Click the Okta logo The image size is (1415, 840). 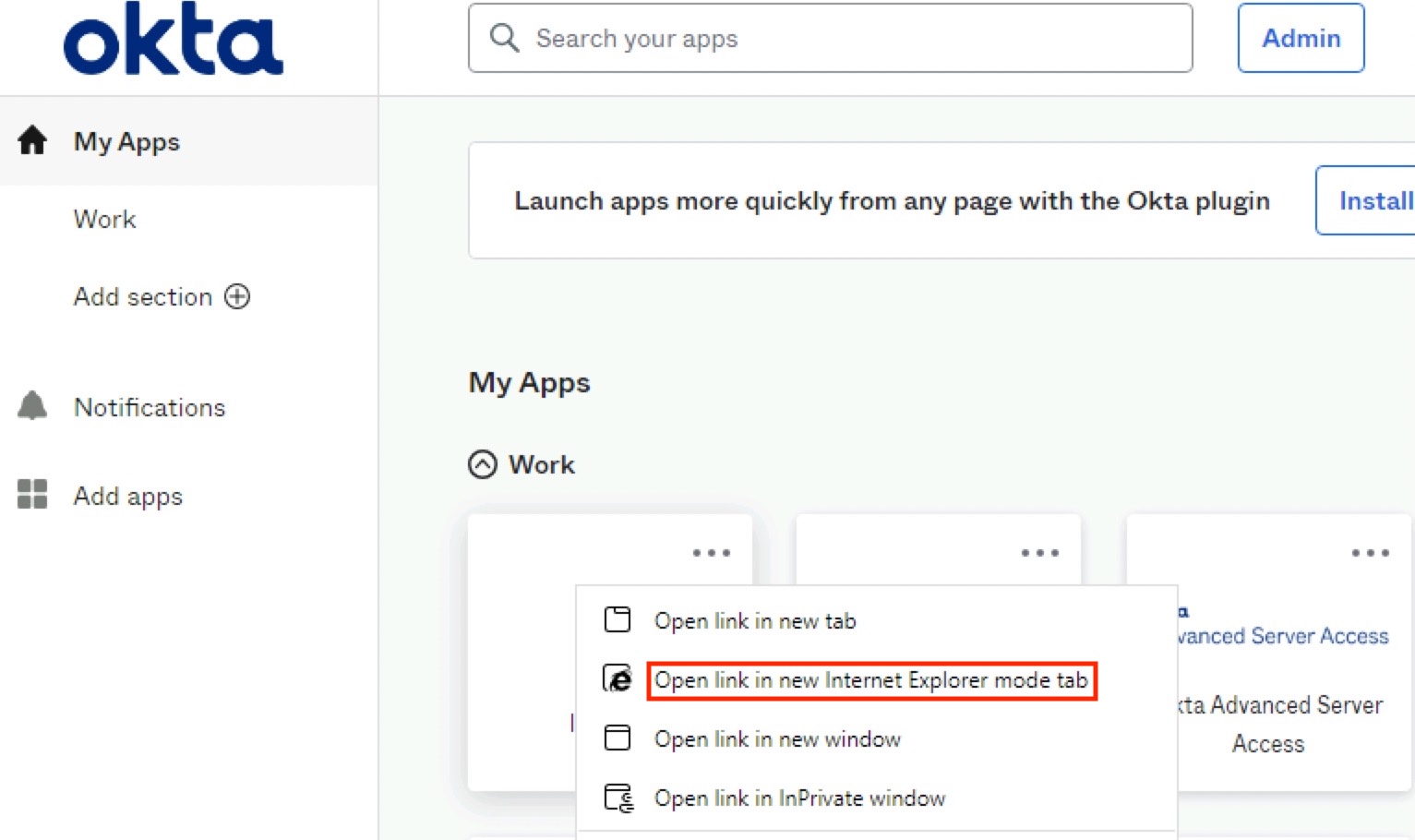coord(173,38)
